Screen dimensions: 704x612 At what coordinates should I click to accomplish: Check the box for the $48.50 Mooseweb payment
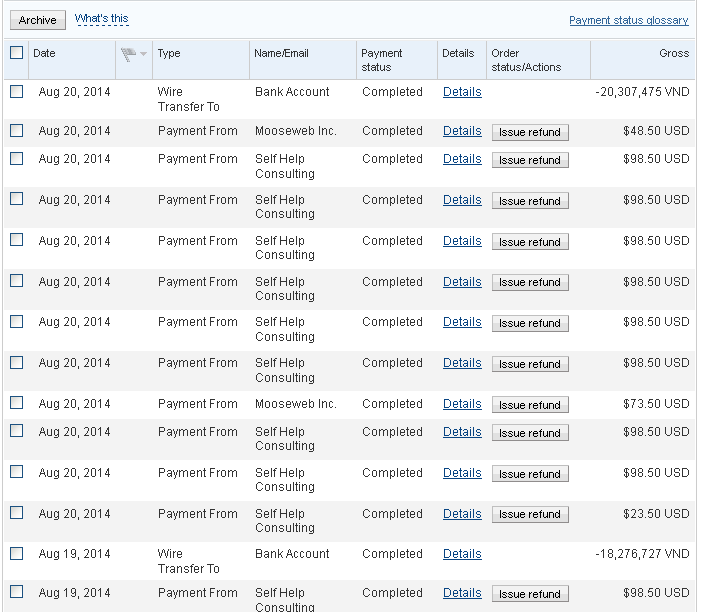click(16, 131)
